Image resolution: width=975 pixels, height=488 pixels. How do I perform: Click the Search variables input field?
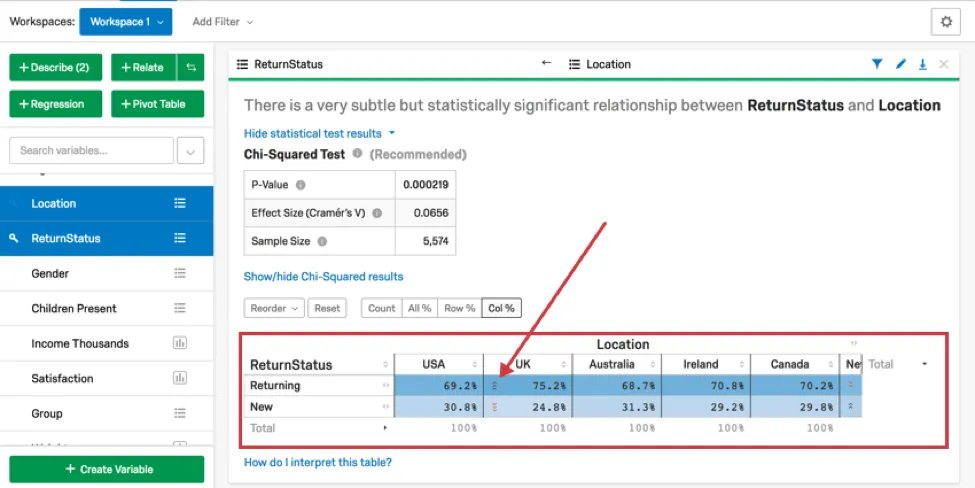pos(91,151)
